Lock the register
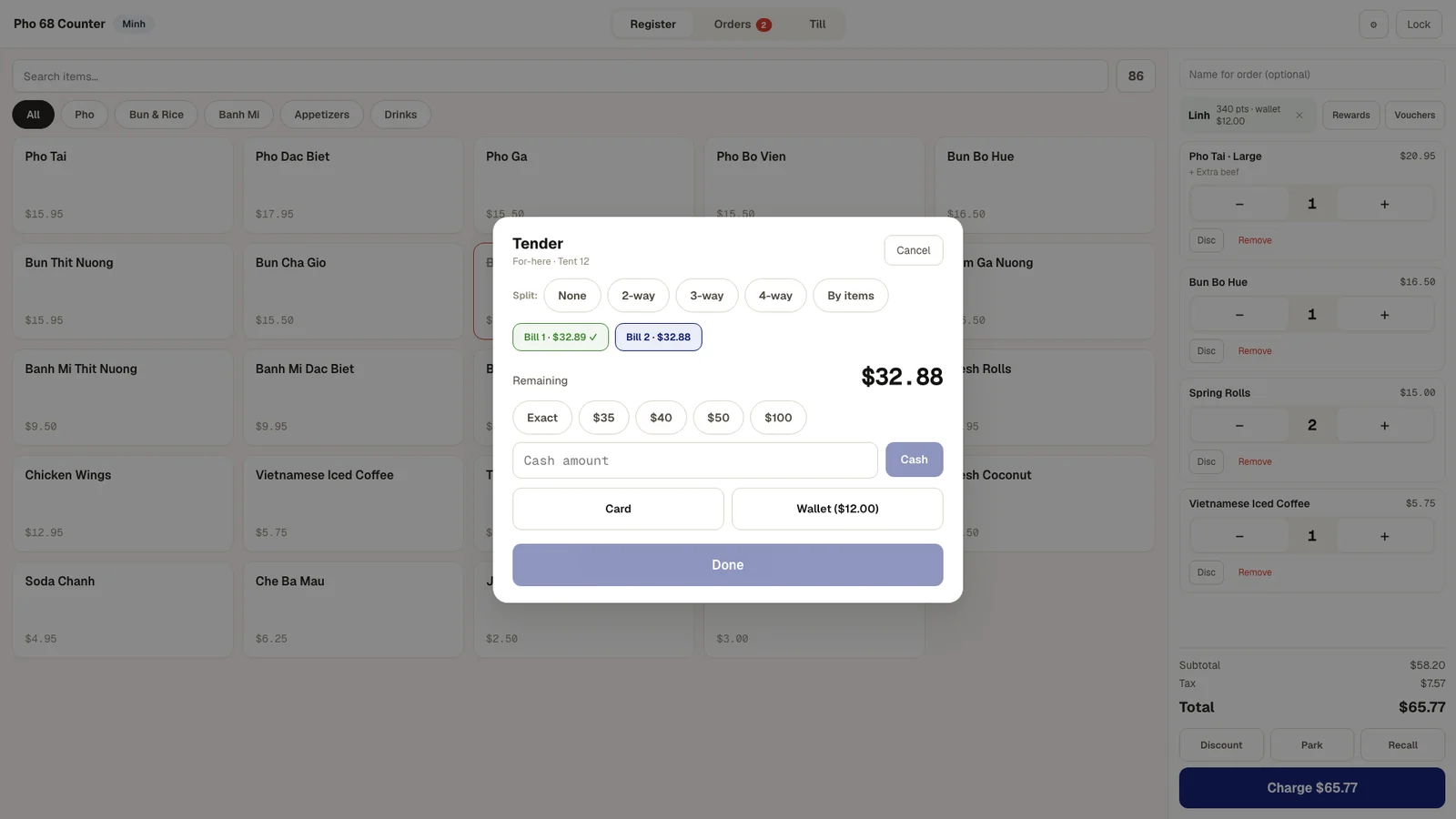1456x819 pixels. pos(1419,25)
